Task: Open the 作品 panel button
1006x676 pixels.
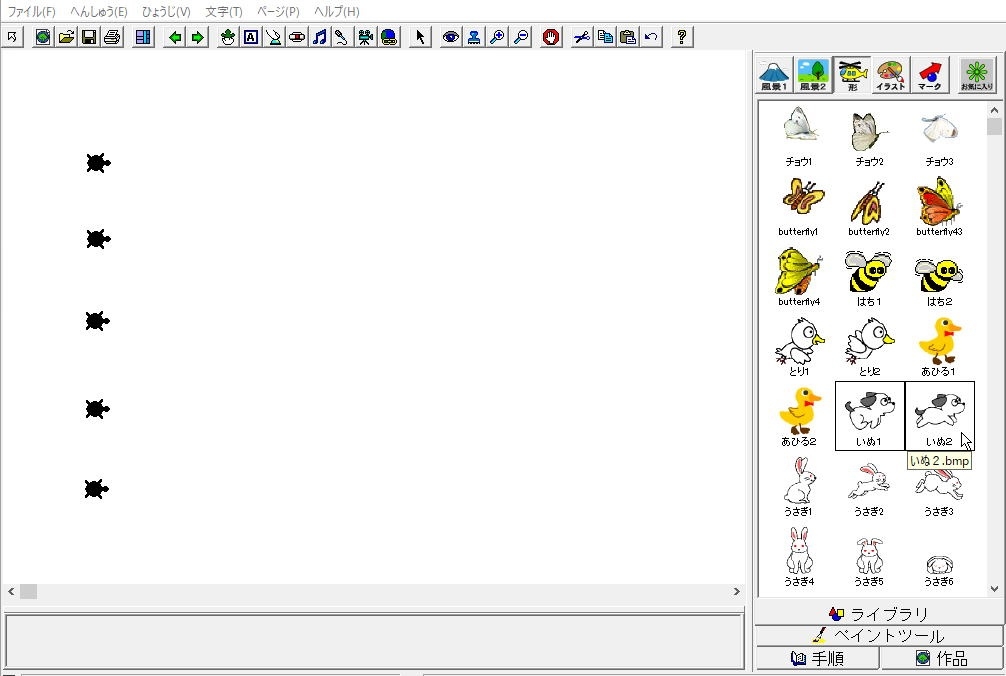Action: pyautogui.click(x=941, y=658)
